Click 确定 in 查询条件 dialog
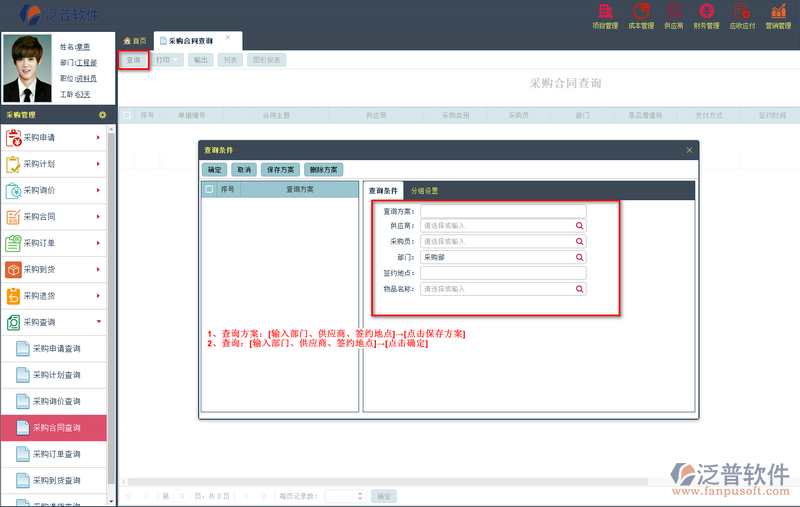Viewport: 800px width, 507px height. [x=214, y=170]
